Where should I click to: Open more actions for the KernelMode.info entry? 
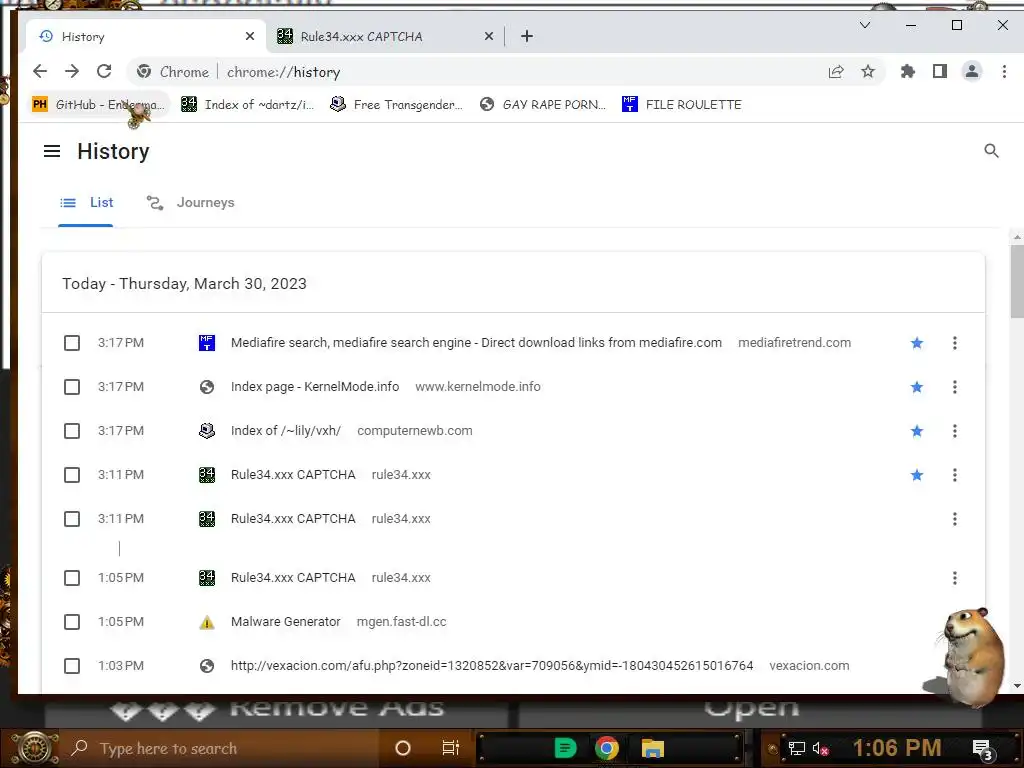tap(955, 387)
